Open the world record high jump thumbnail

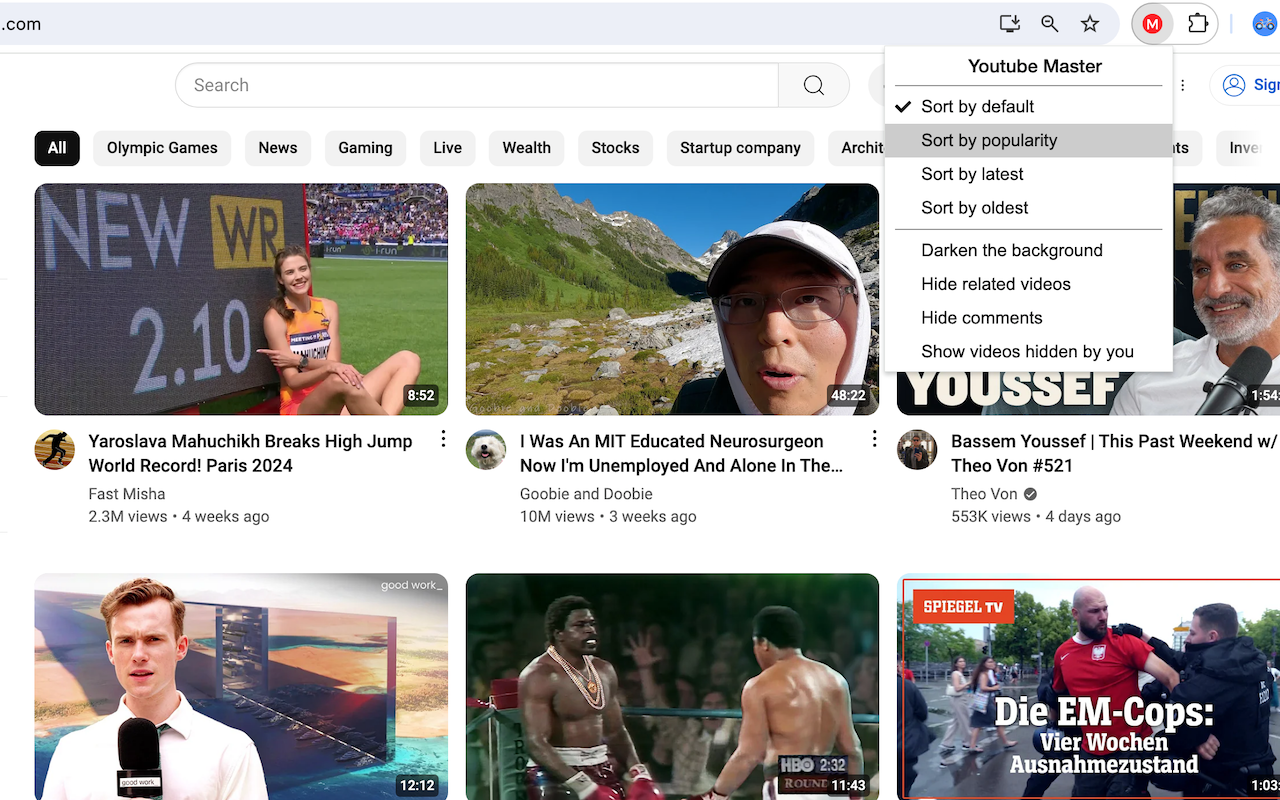tap(241, 299)
